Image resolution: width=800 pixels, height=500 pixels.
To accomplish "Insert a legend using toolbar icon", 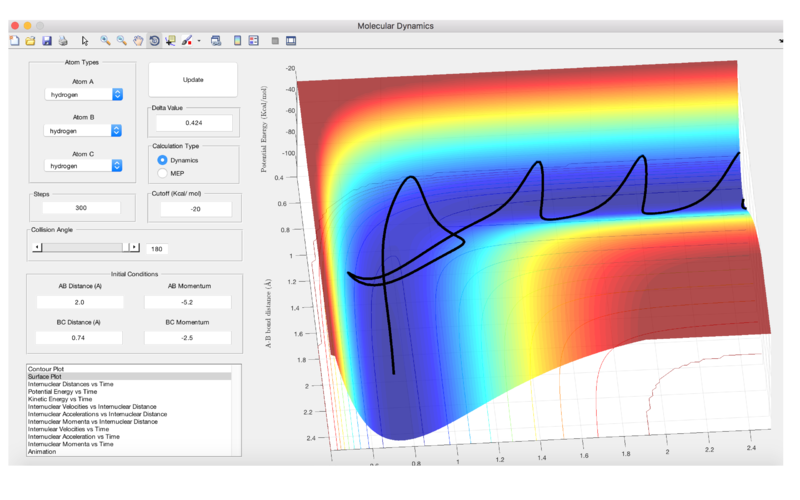I will pyautogui.click(x=254, y=41).
